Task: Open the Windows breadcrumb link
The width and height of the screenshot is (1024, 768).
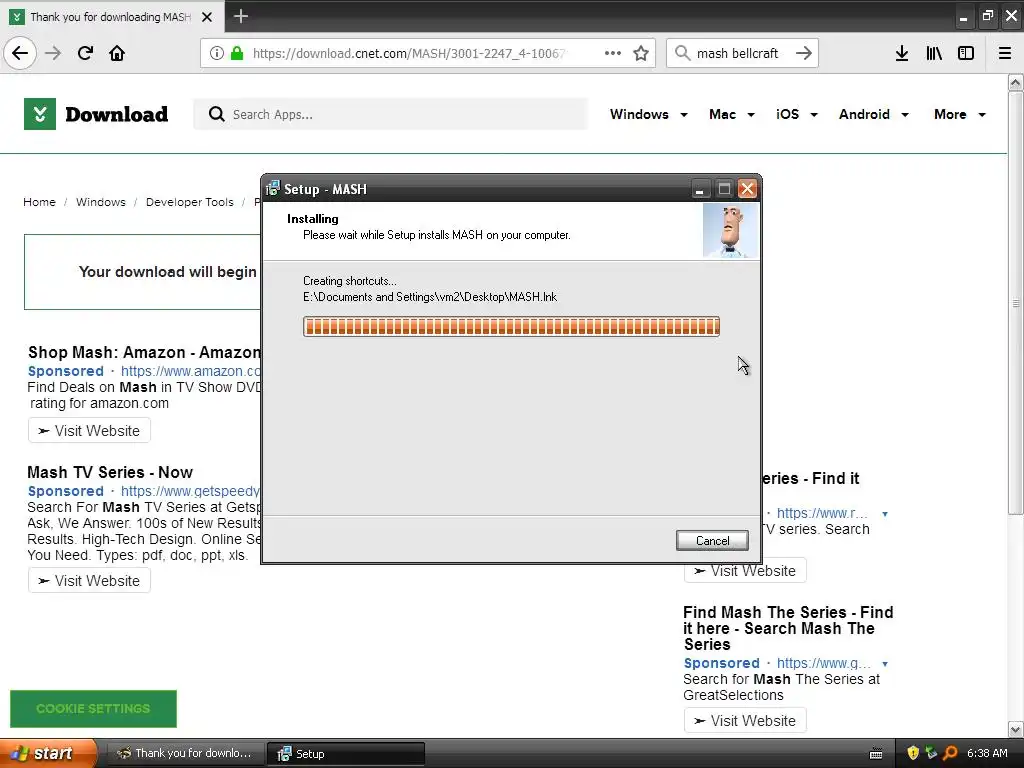Action: tap(101, 202)
